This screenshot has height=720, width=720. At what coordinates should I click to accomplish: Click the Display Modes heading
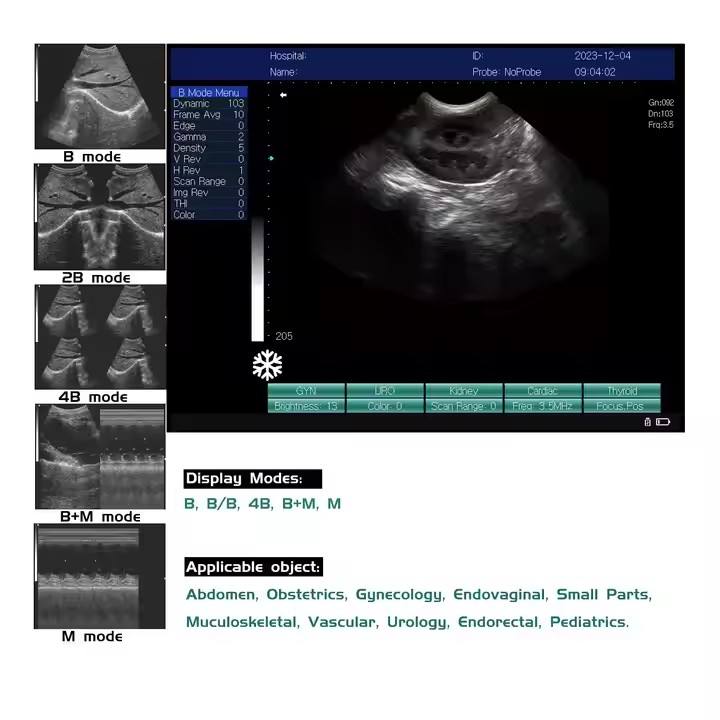[x=253, y=479]
